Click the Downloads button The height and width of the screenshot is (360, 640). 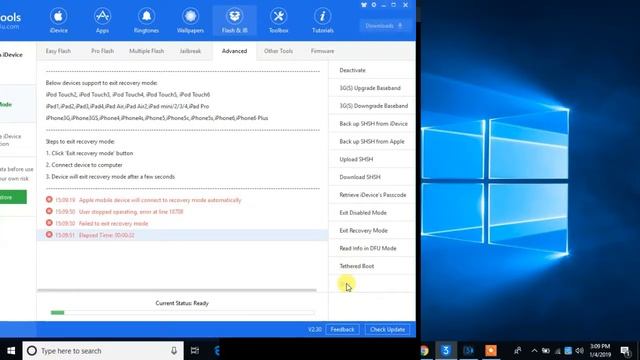click(384, 26)
